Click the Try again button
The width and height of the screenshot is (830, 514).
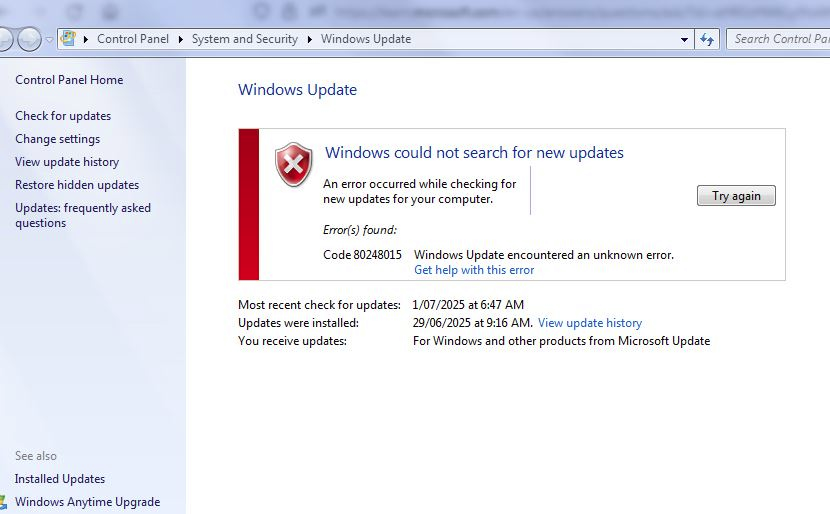click(x=736, y=195)
